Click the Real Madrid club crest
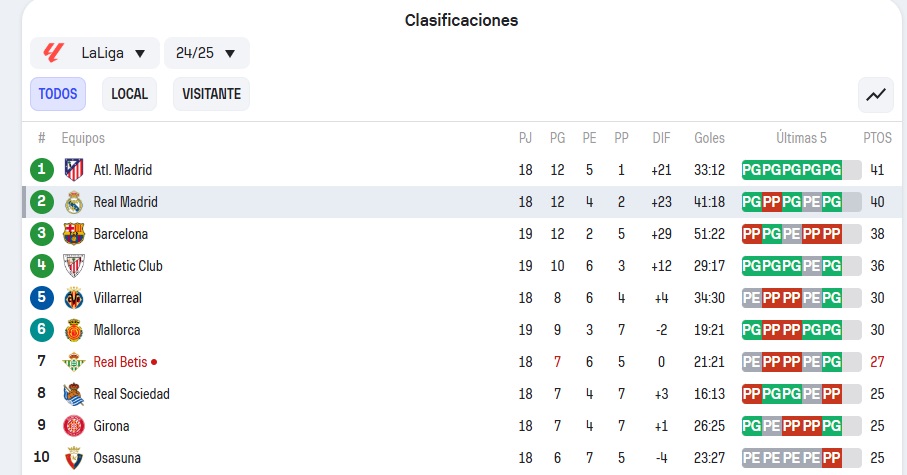Viewport: 907px width, 475px height. (74, 202)
